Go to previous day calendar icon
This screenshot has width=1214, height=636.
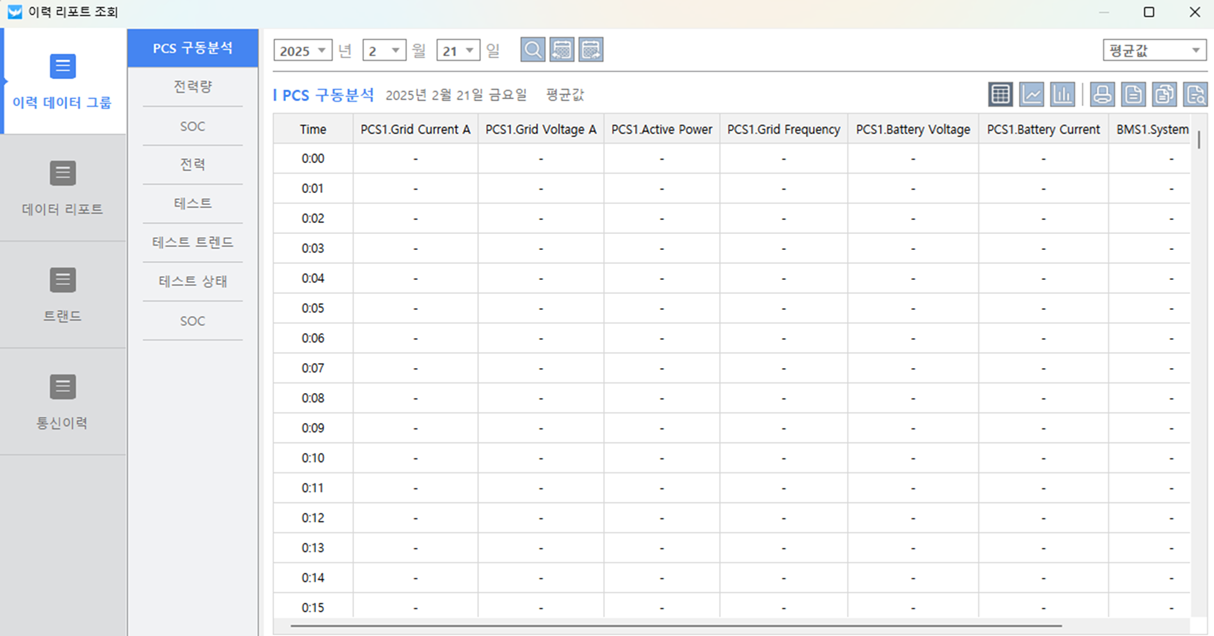tap(562, 50)
